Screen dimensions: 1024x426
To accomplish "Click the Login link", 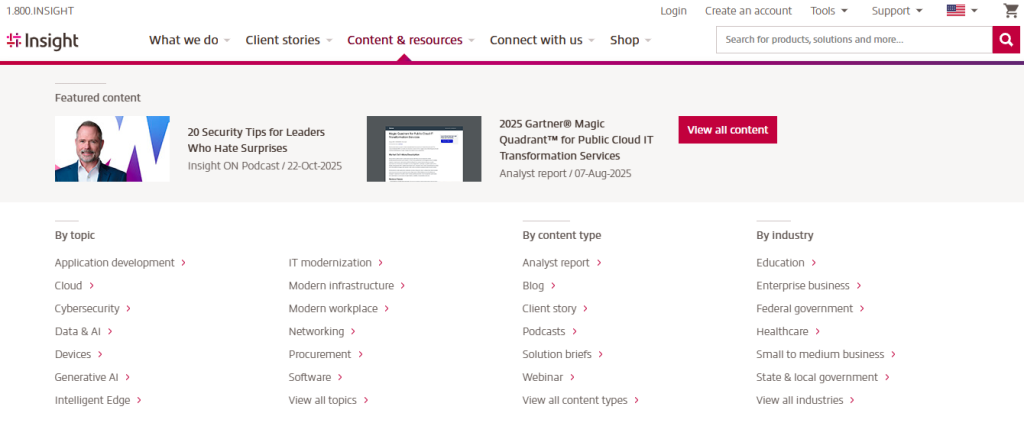I will pos(673,11).
